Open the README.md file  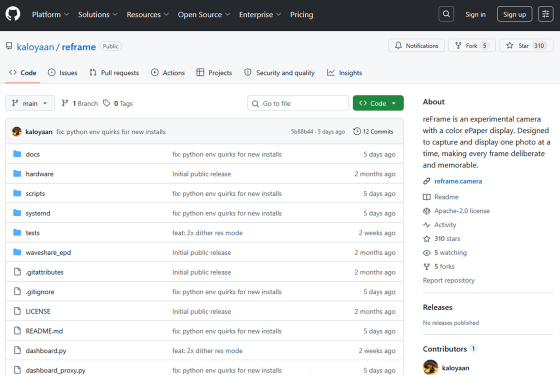coord(44,331)
